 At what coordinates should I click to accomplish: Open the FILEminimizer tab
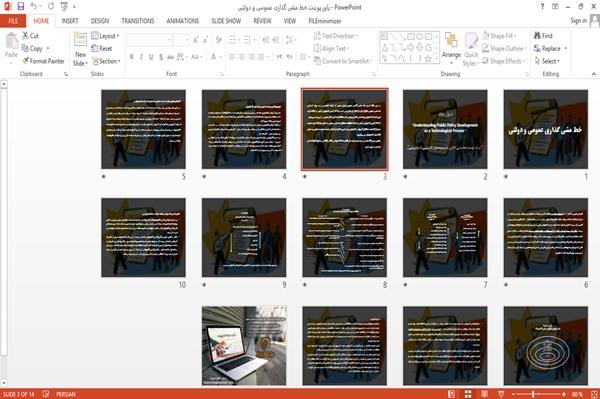click(x=324, y=21)
